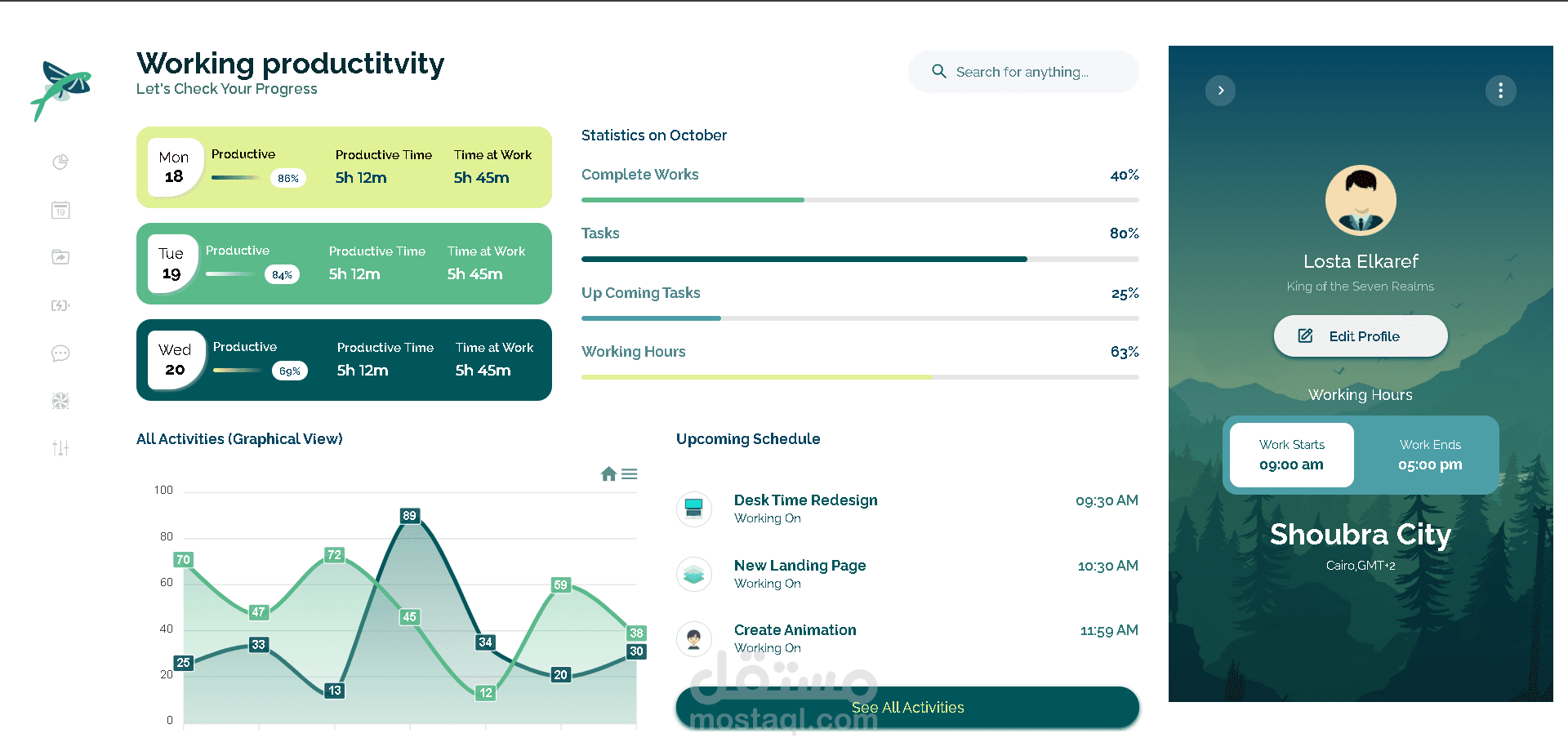Open the three-dot profile options menu
Screen dimensions: 1568x751
[1500, 91]
